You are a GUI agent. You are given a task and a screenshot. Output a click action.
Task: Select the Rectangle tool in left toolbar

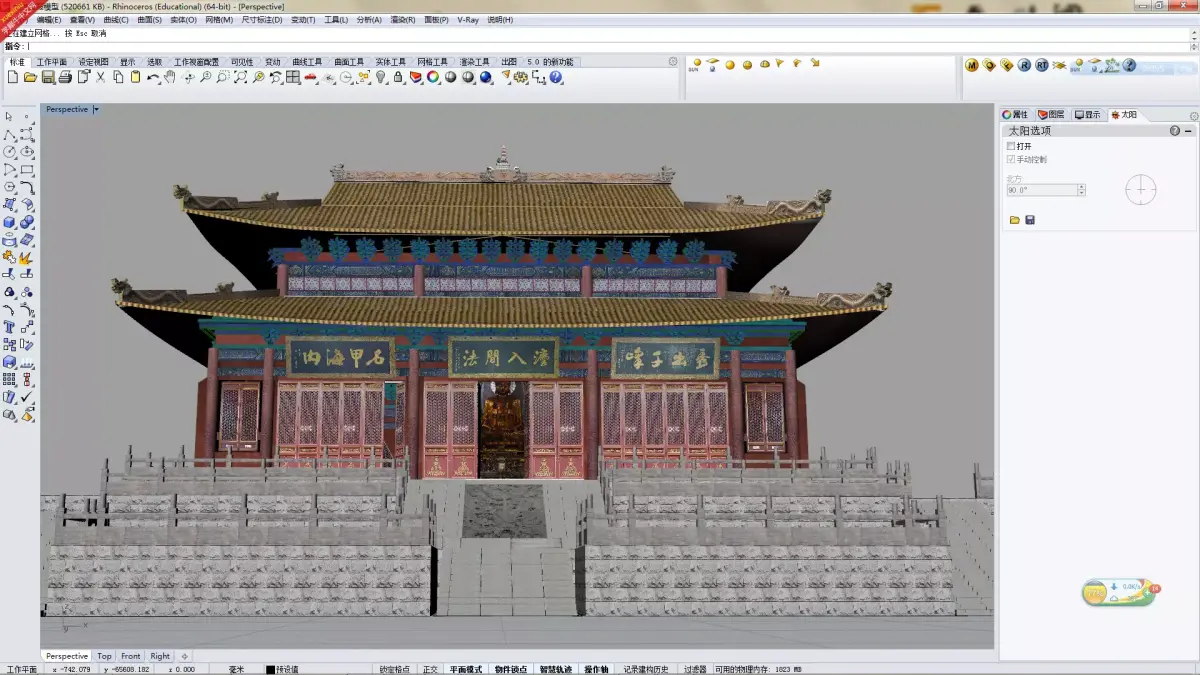click(27, 169)
